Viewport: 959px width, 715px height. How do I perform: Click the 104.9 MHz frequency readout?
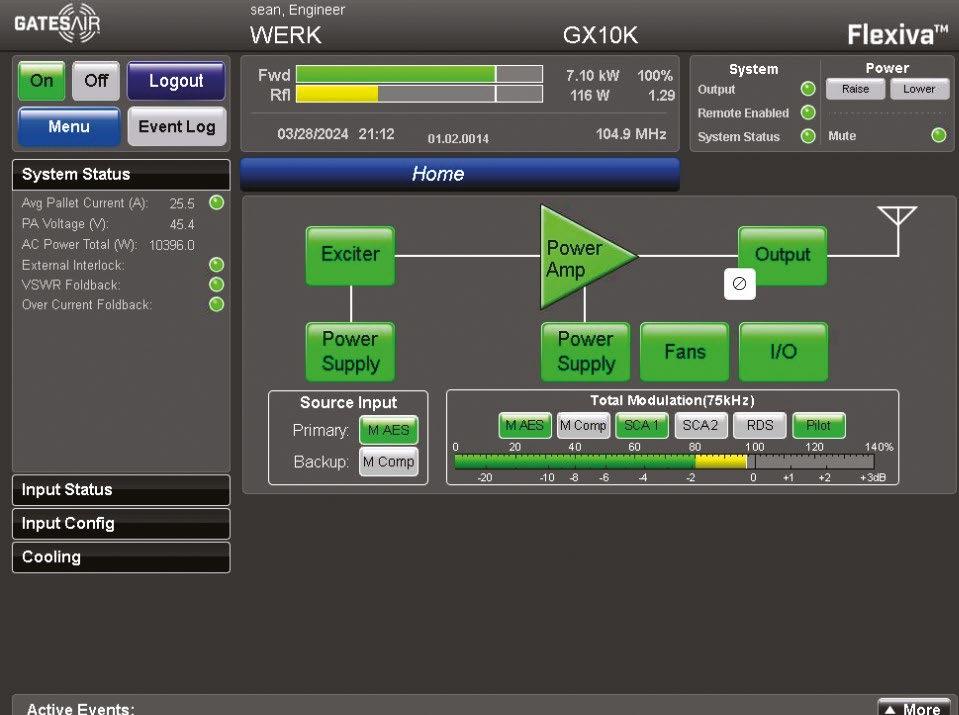click(x=631, y=134)
